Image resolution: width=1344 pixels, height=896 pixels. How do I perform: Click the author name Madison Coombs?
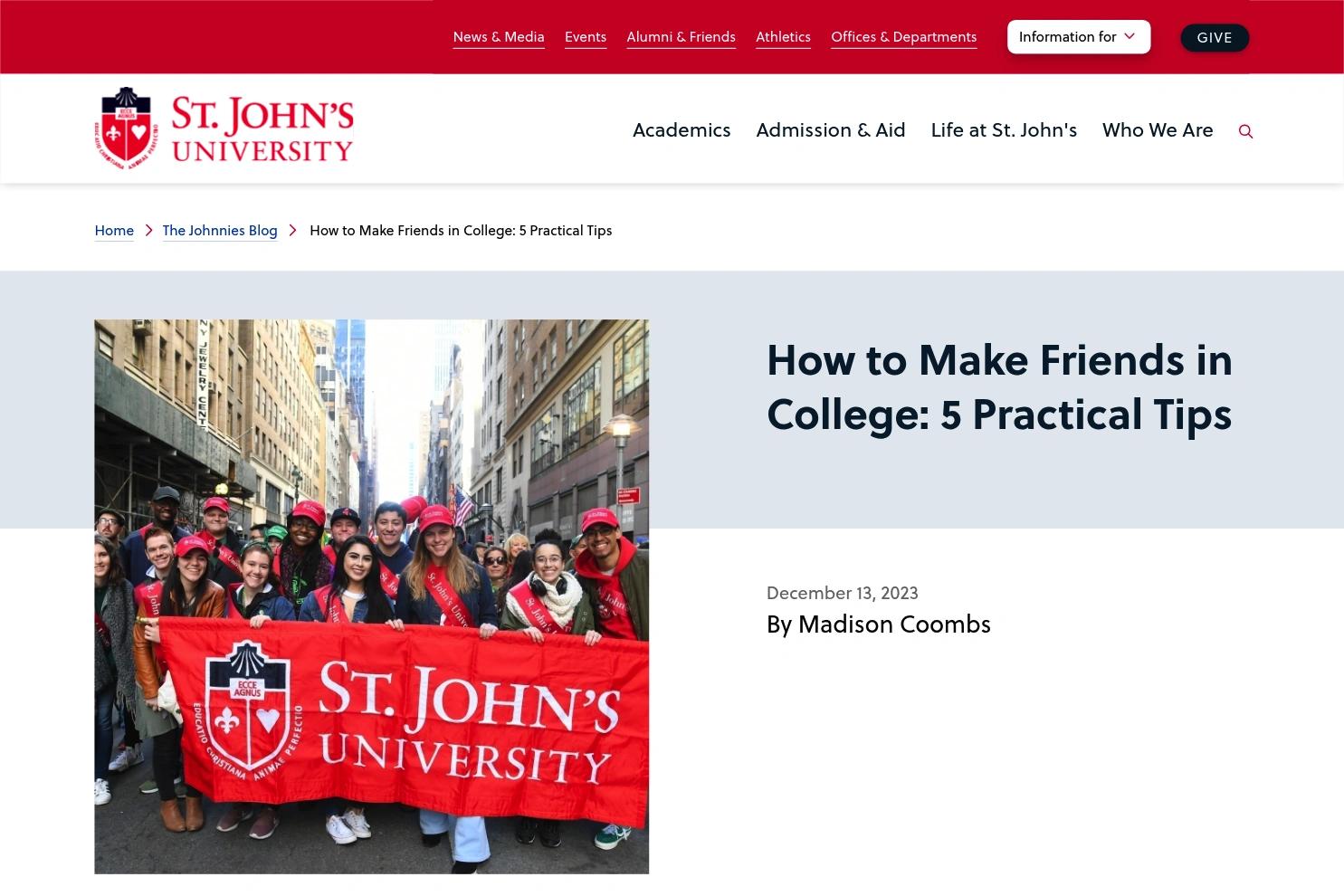point(894,624)
